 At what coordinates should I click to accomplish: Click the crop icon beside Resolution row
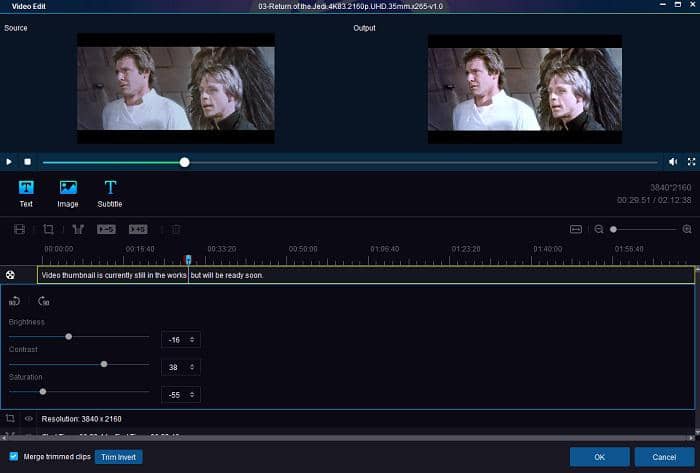(10, 419)
